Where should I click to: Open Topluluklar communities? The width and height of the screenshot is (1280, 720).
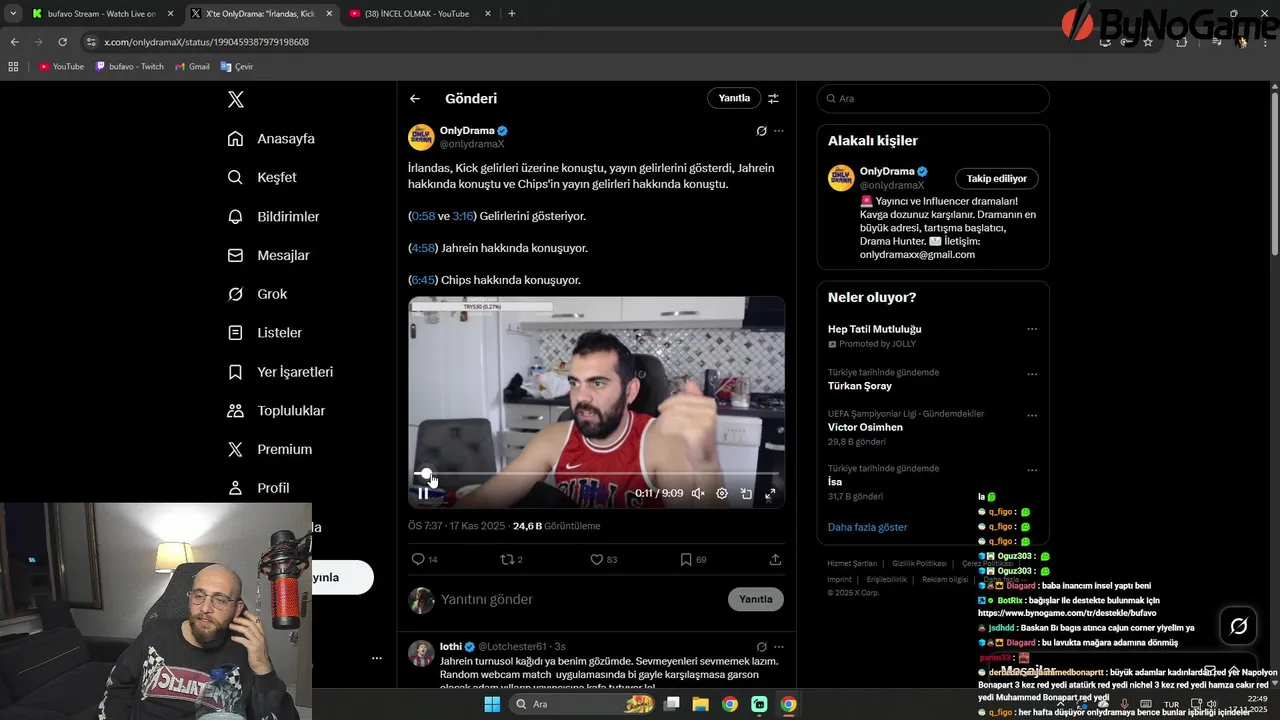[276, 410]
